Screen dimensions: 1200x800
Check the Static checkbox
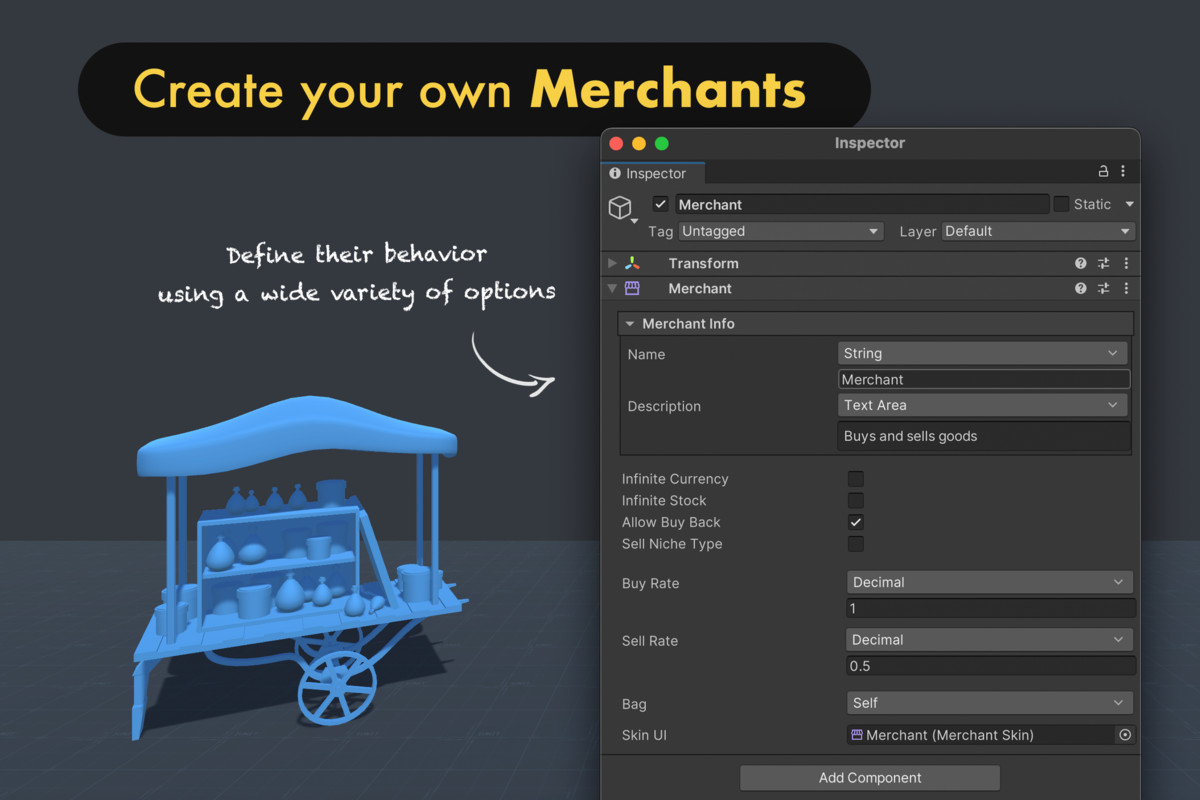1061,204
